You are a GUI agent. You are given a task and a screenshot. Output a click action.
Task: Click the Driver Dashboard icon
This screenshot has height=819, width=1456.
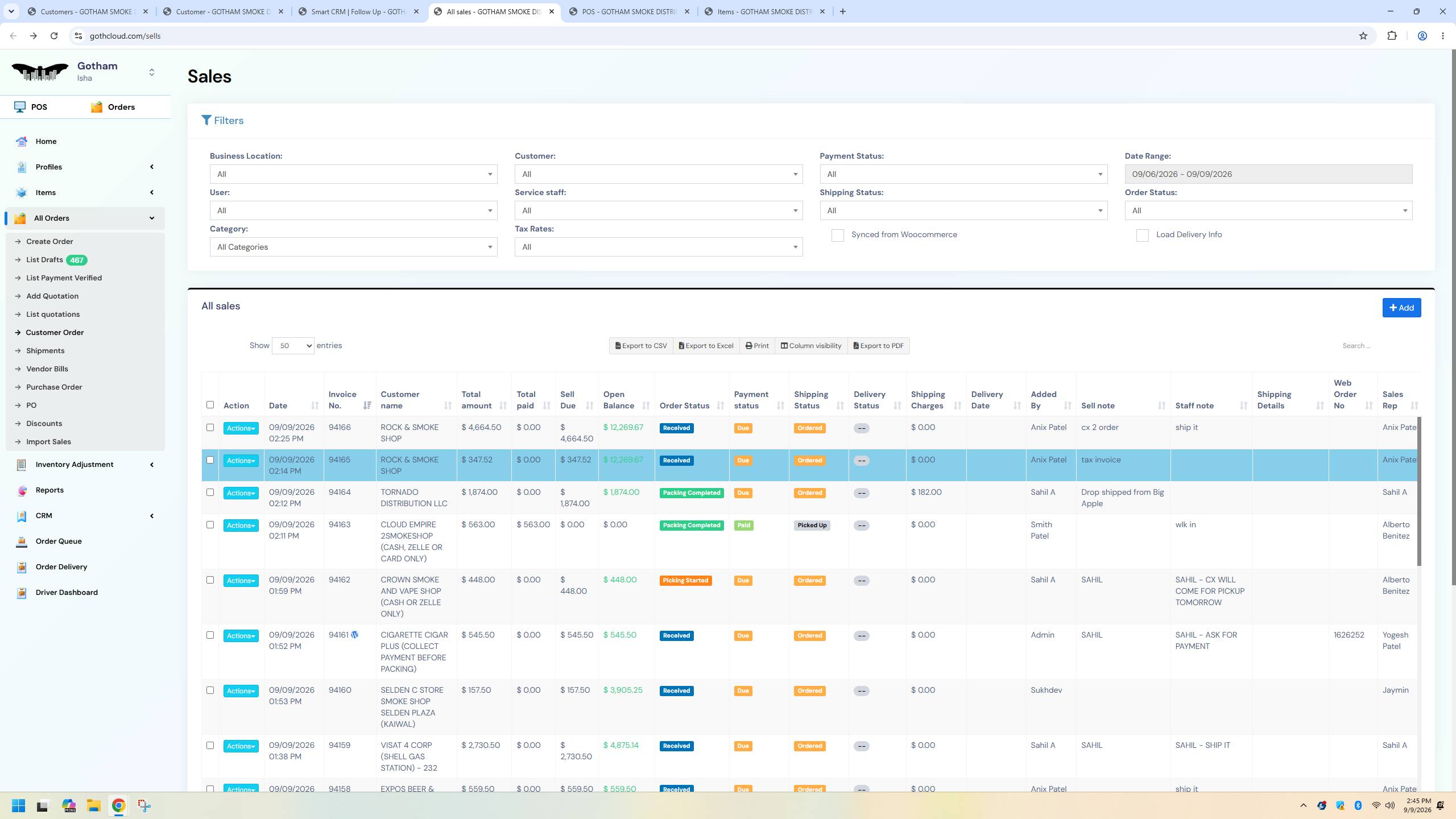coord(22,593)
